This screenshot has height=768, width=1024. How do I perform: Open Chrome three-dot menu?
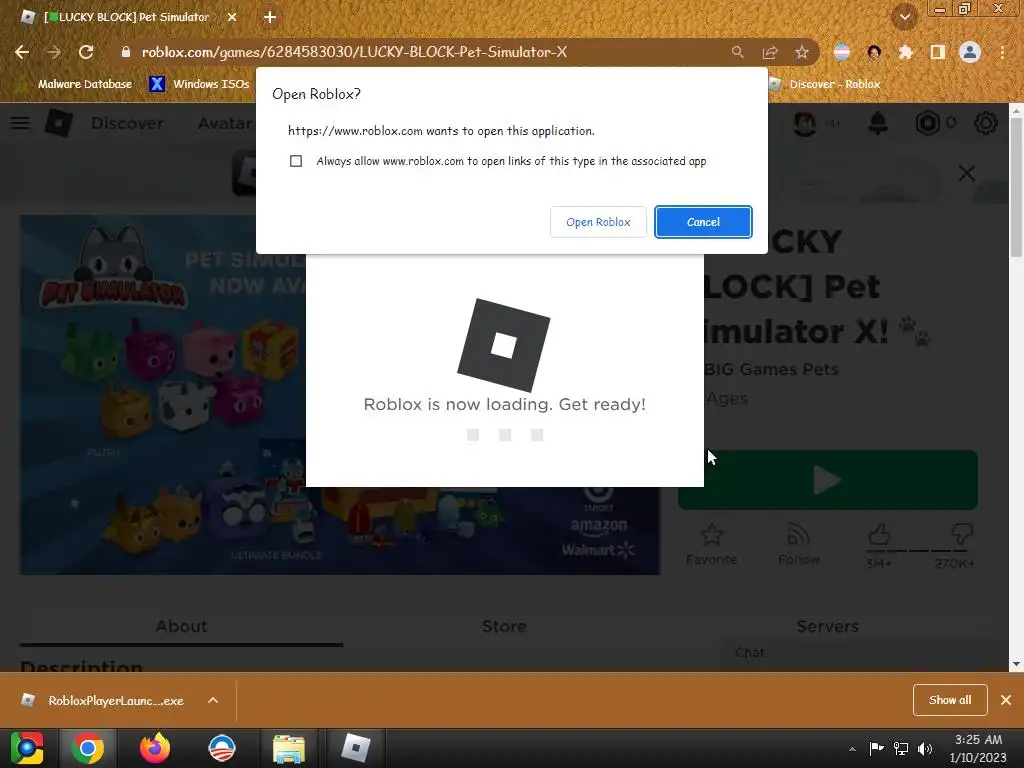click(1002, 52)
